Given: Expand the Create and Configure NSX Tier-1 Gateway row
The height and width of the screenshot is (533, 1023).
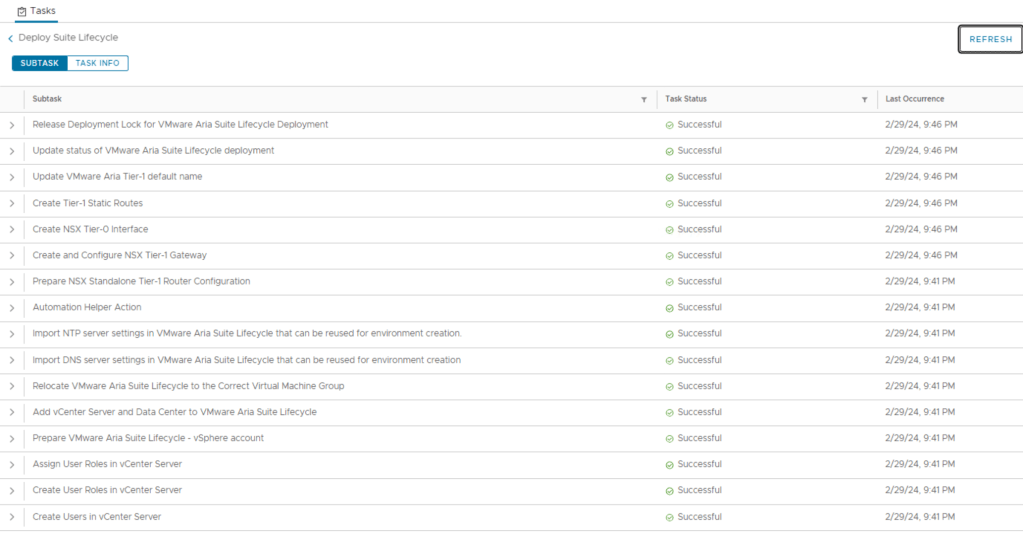Looking at the screenshot, I should [x=12, y=256].
